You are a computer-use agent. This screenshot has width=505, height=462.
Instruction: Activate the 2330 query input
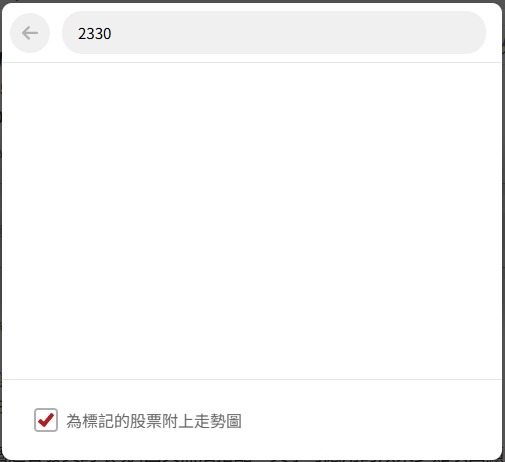point(274,33)
